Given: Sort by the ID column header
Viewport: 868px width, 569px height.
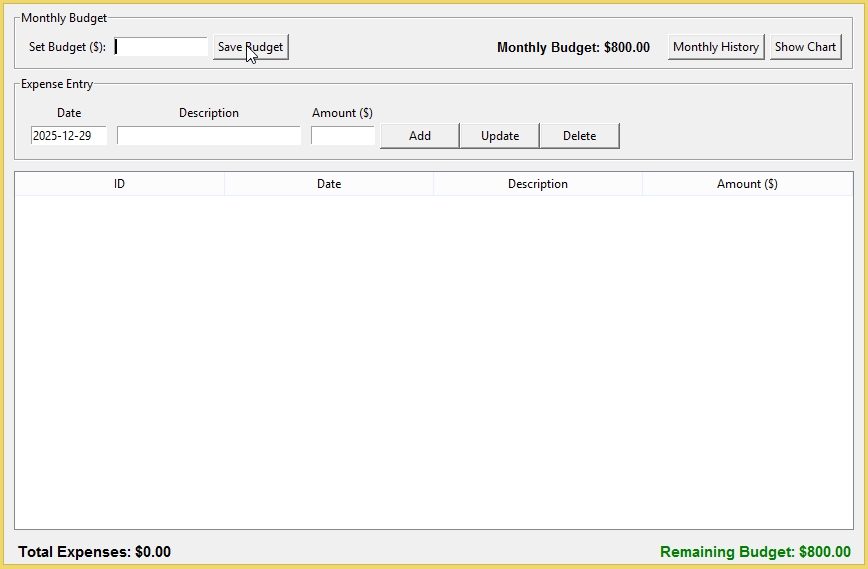Looking at the screenshot, I should 119,184.
